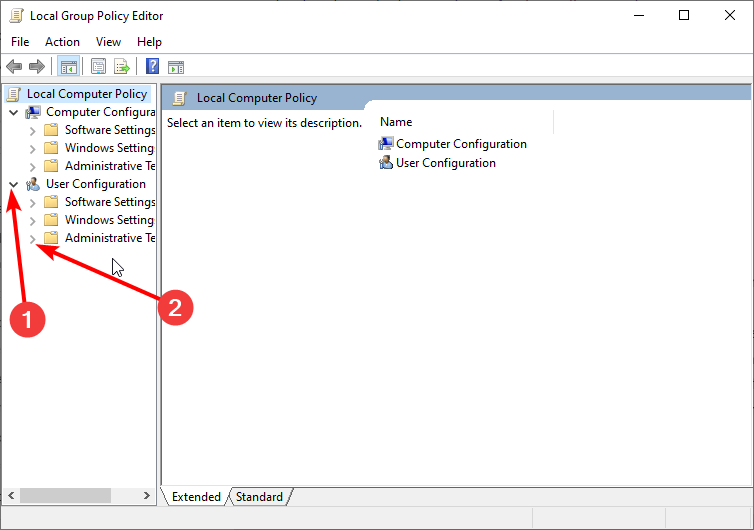Close the Local Group Policy Editor window
The image size is (754, 530).
pyautogui.click(x=729, y=16)
